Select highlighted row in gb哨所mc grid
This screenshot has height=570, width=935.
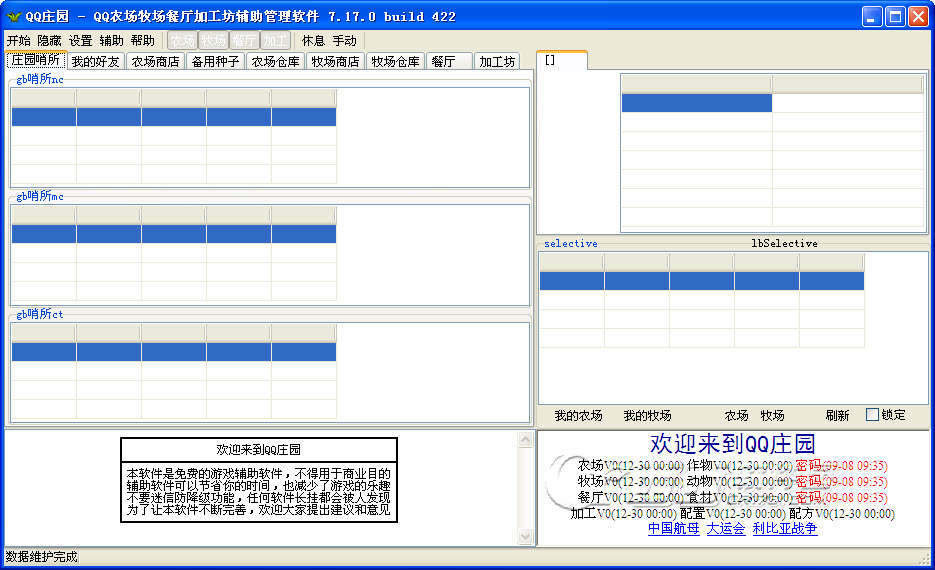tap(174, 234)
